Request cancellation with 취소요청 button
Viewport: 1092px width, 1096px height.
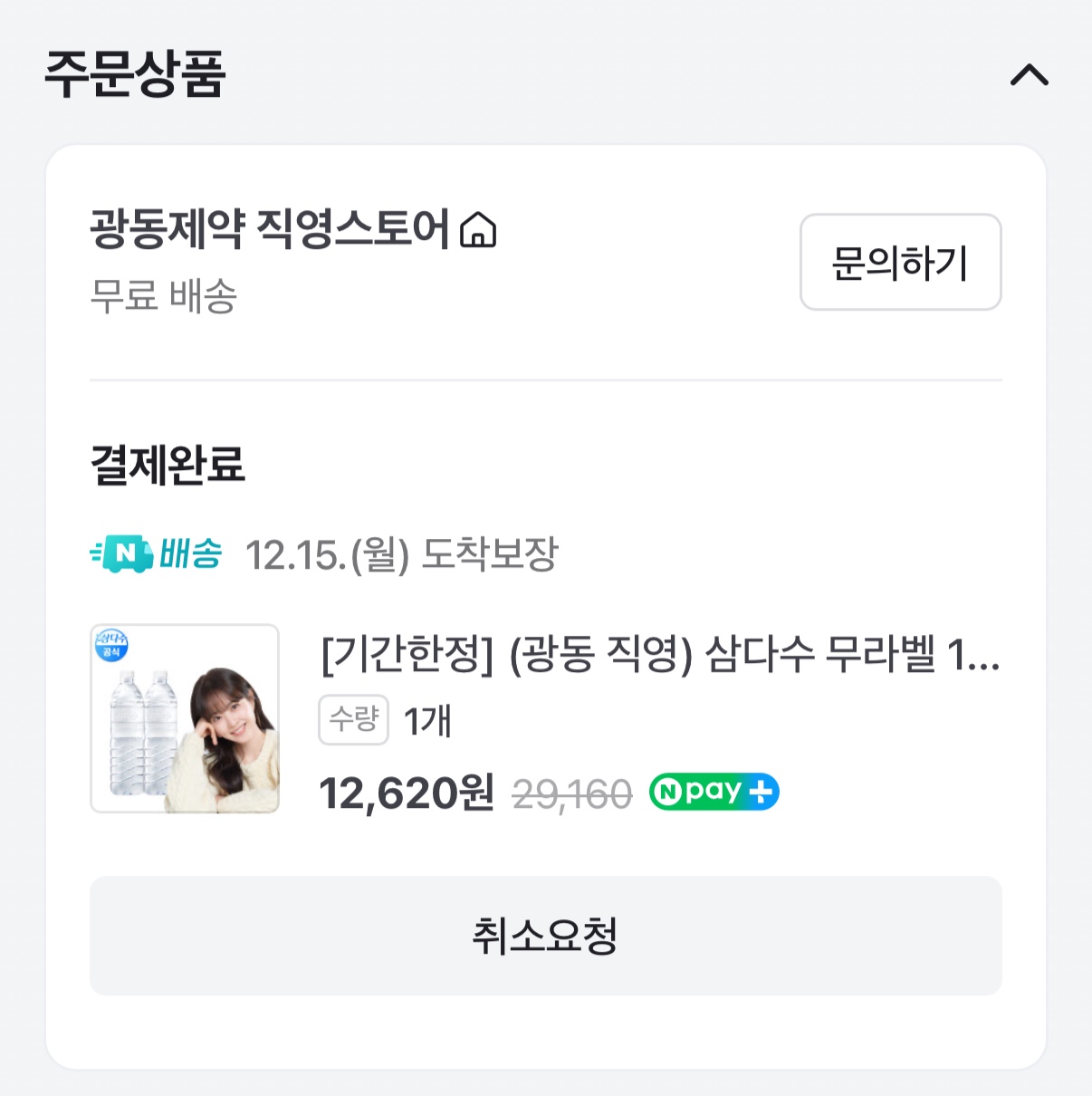(545, 936)
